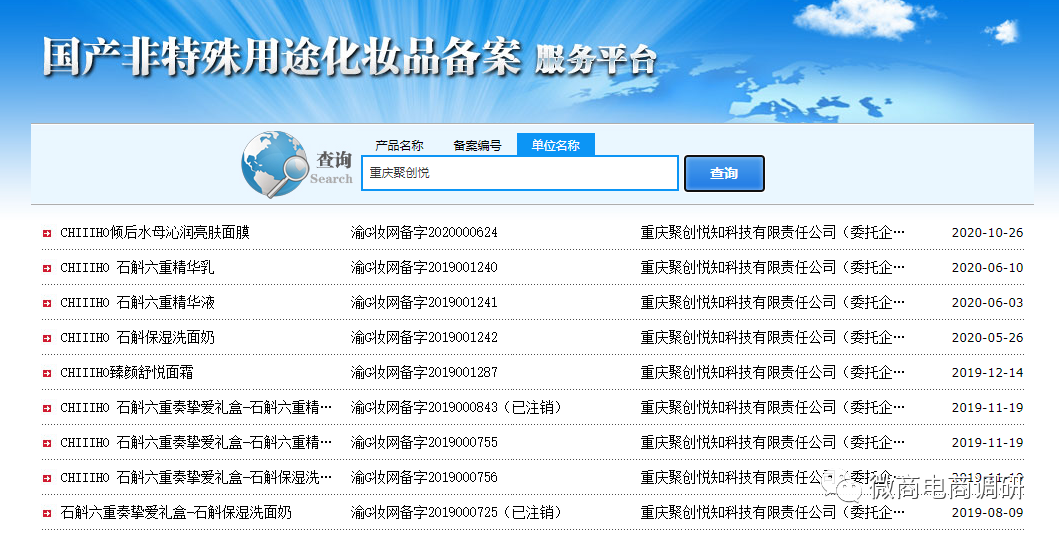
Task: Open CHIIIHO臻颜舒悦面霜 product link
Action: [x=127, y=373]
